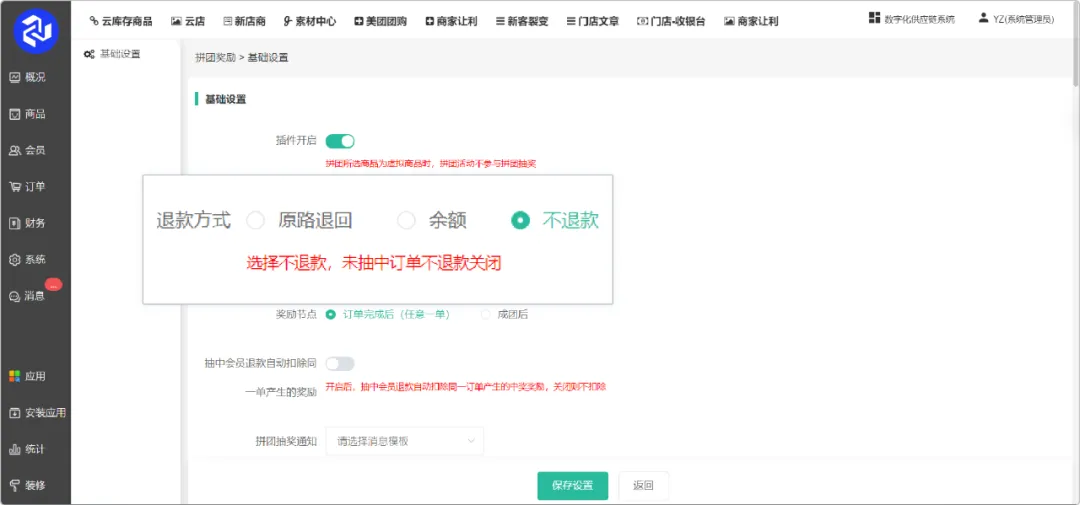Select 基础设置 in the submenu
Viewport: 1080px width, 505px height.
click(x=121, y=54)
